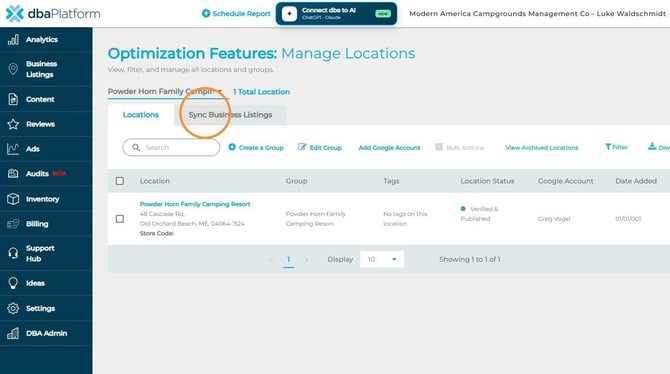Screen dimensions: 670x374
Task: Click the account name in header
Action: click(538, 14)
